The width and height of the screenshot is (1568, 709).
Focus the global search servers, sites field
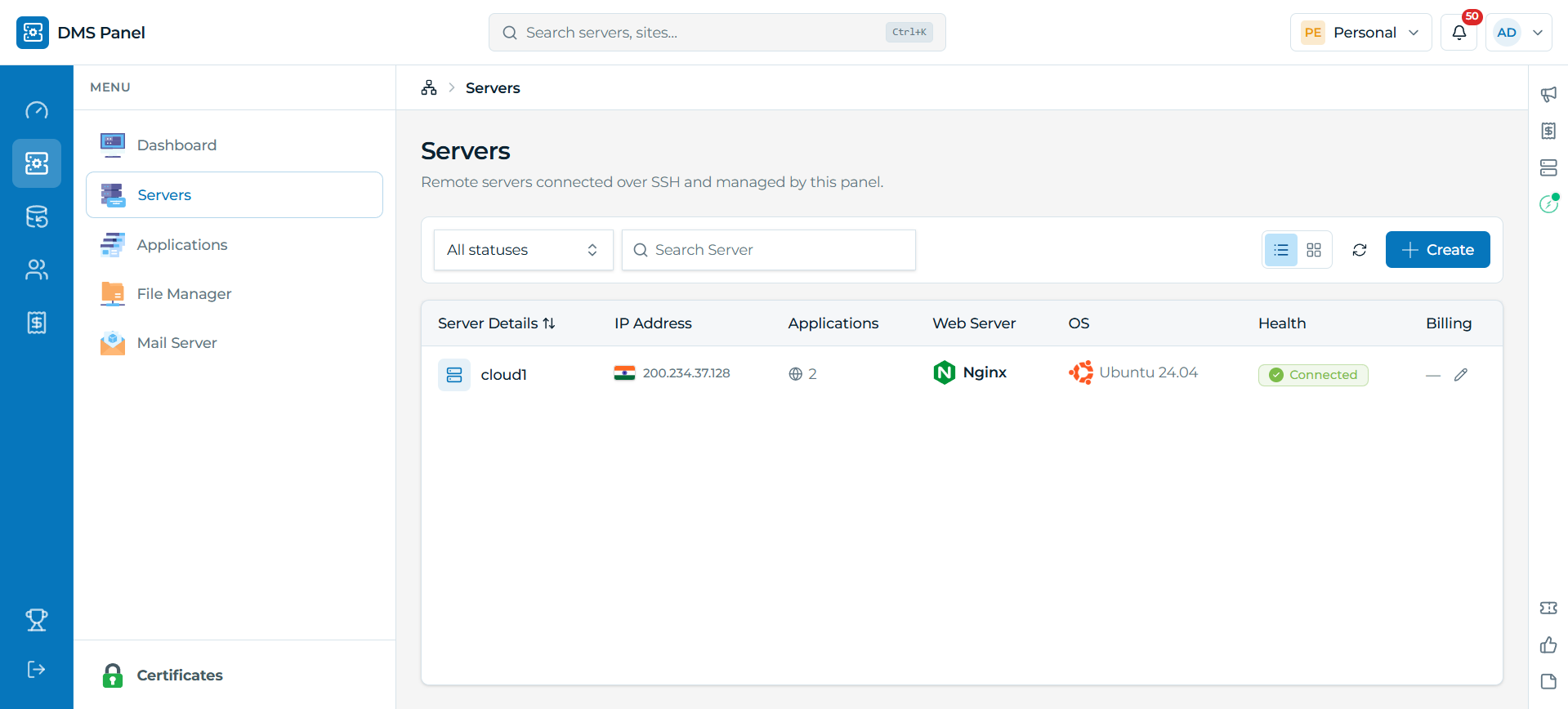point(717,33)
